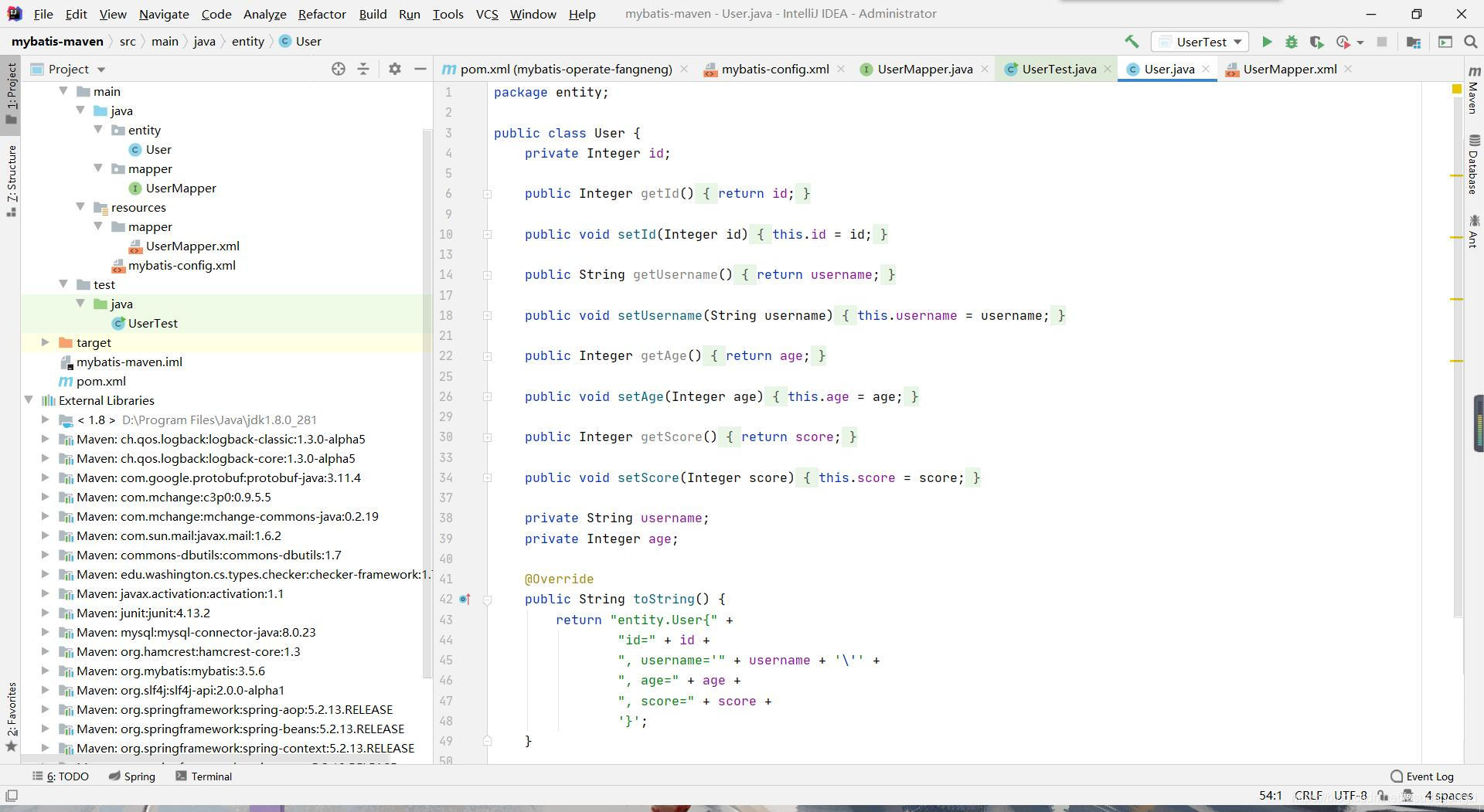This screenshot has width=1484, height=812.
Task: Open the Project Structure icon in toolbar
Action: (x=1414, y=42)
